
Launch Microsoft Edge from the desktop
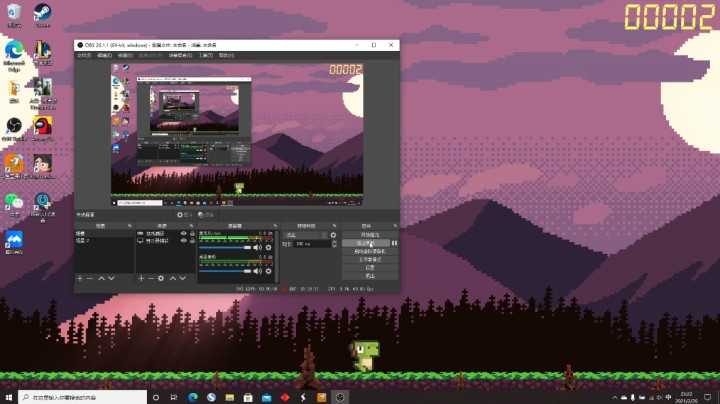pos(14,55)
